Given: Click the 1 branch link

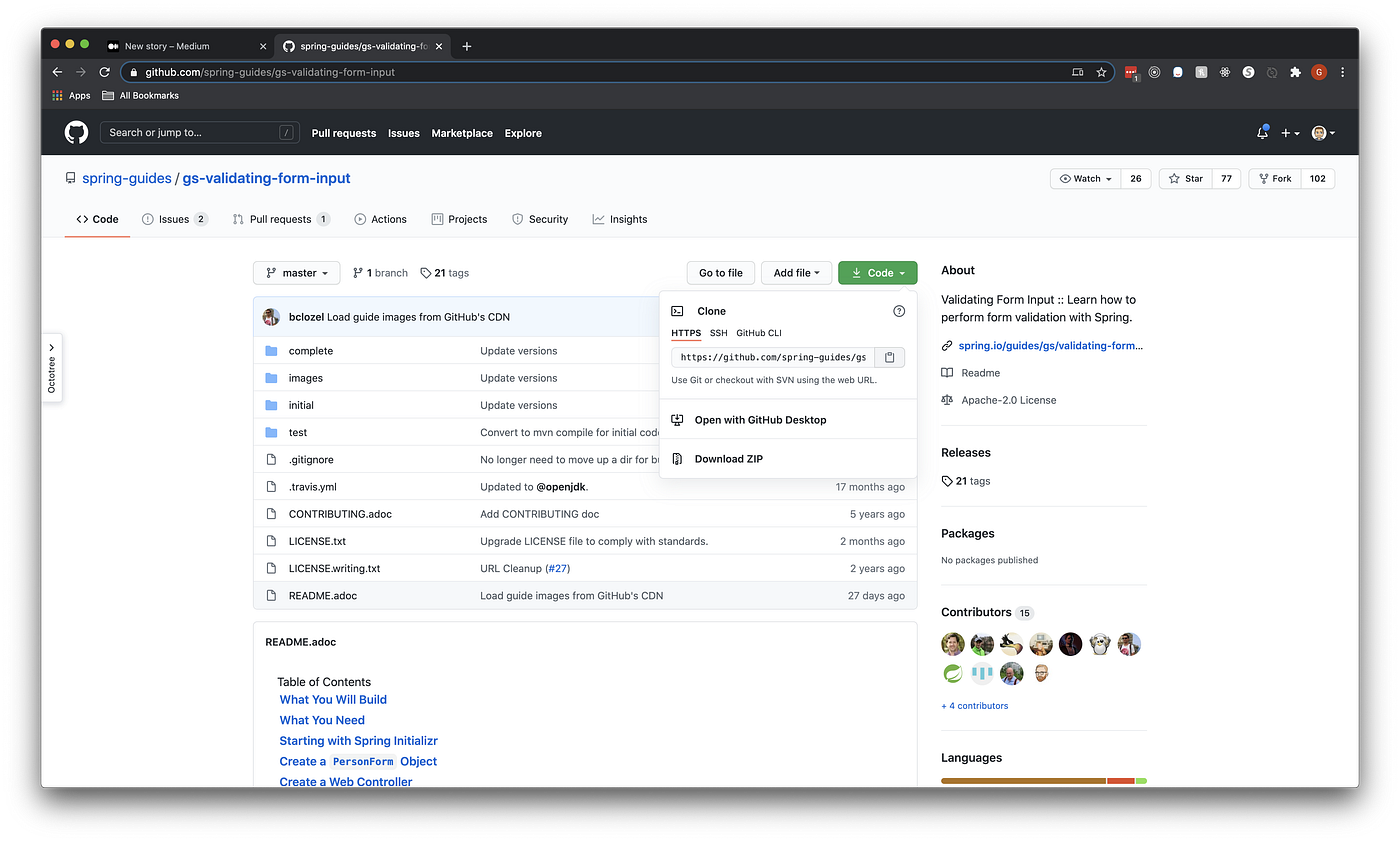Looking at the screenshot, I should pos(380,273).
